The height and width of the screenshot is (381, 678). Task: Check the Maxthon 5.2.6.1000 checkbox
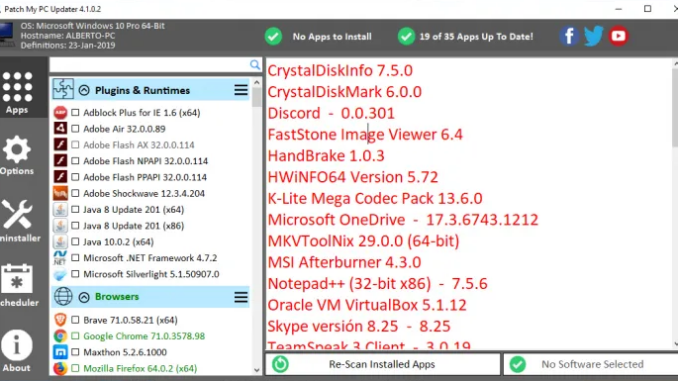(x=75, y=352)
